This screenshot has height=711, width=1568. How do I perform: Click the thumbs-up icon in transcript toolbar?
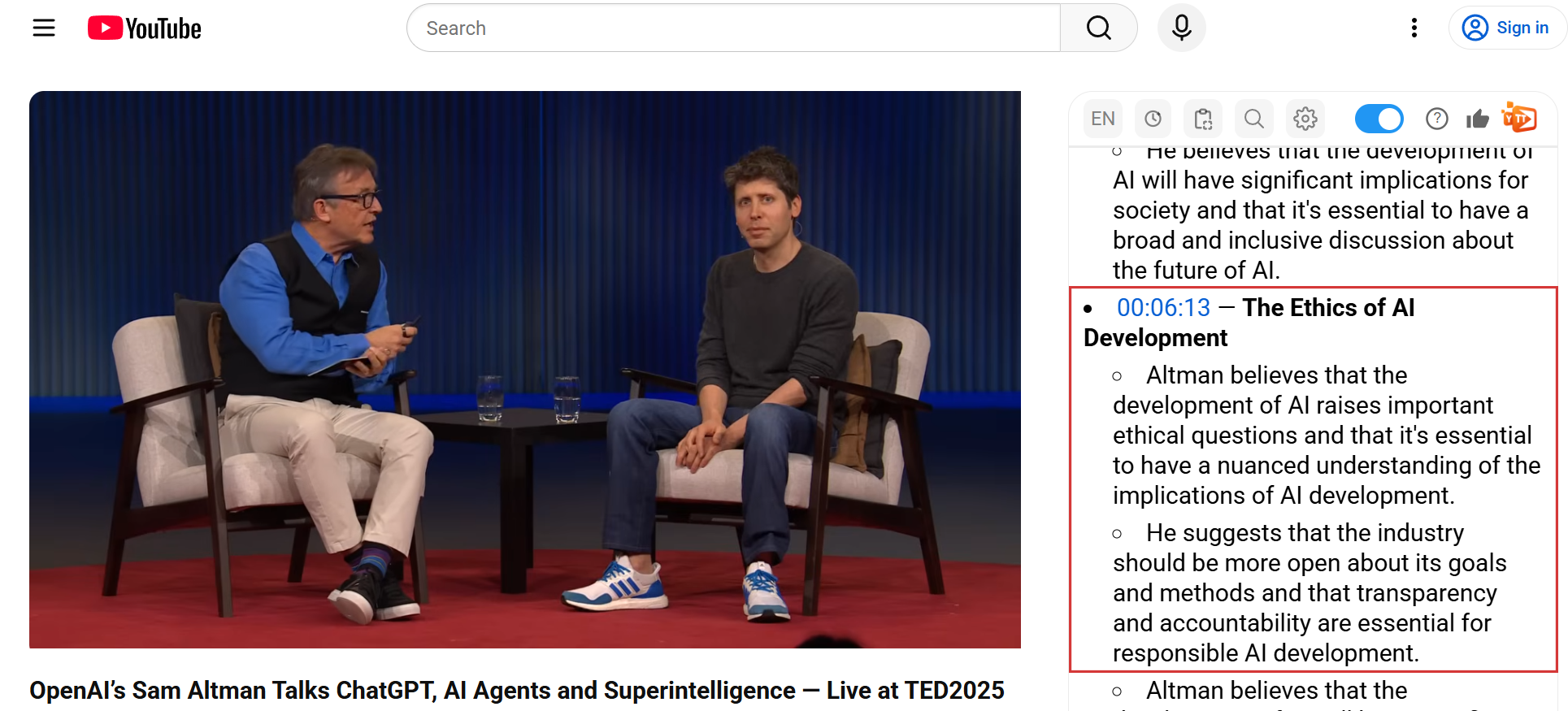(1477, 119)
